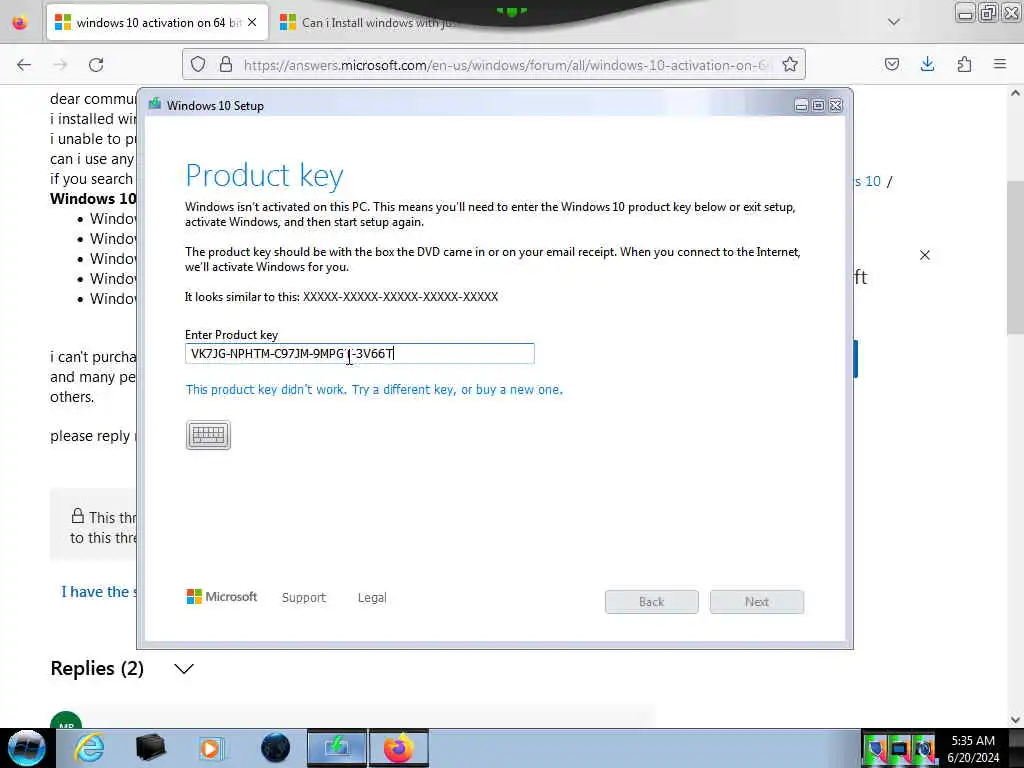
Task: Dismiss the web page banner with X
Action: pos(925,255)
